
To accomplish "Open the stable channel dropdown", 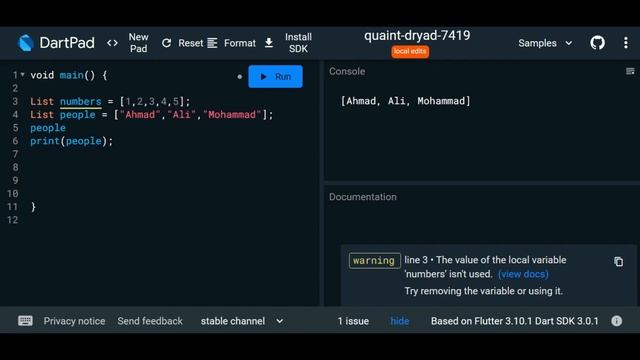I will [242, 321].
